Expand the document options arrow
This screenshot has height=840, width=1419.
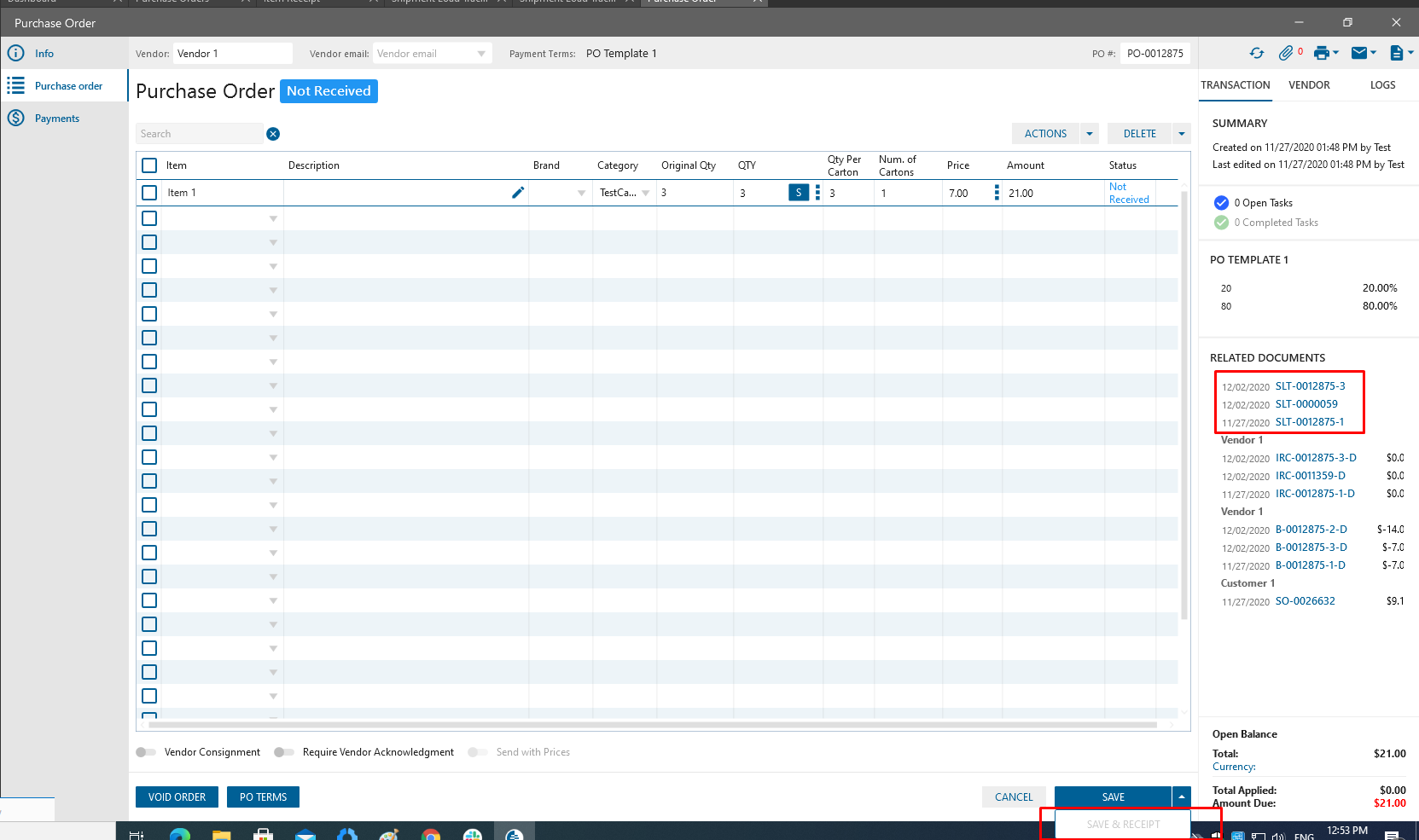pyautogui.click(x=1410, y=53)
